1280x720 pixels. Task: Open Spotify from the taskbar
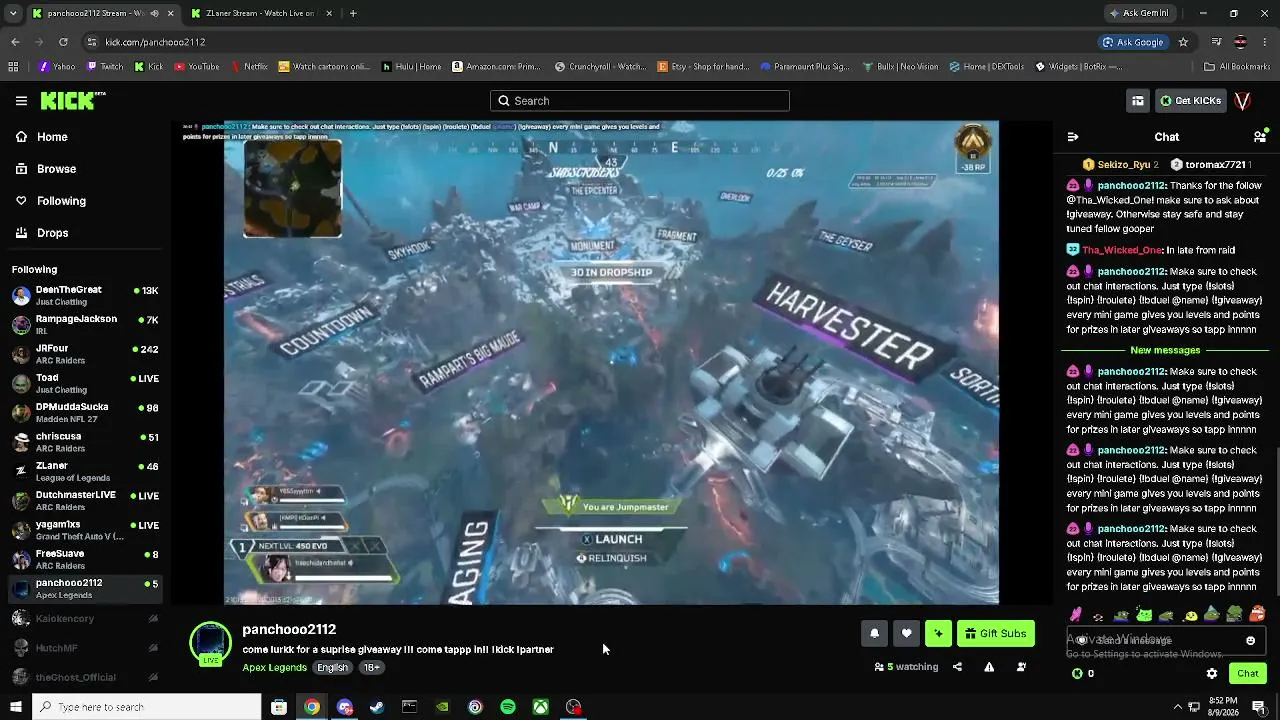508,707
